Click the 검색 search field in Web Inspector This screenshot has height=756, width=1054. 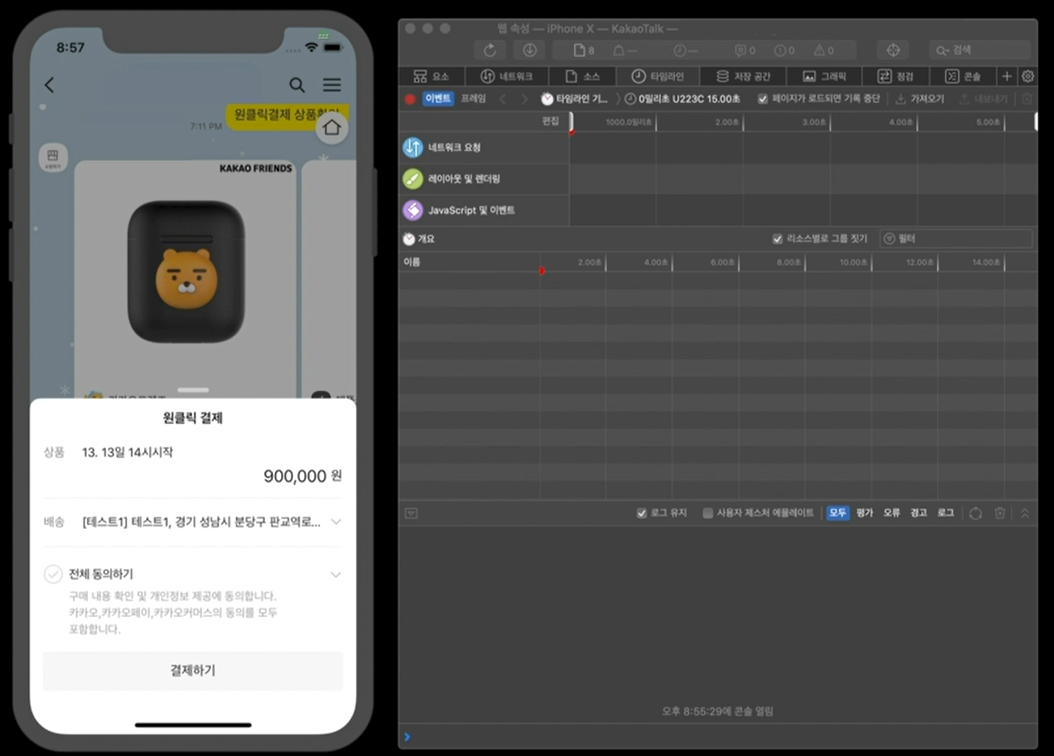980,50
